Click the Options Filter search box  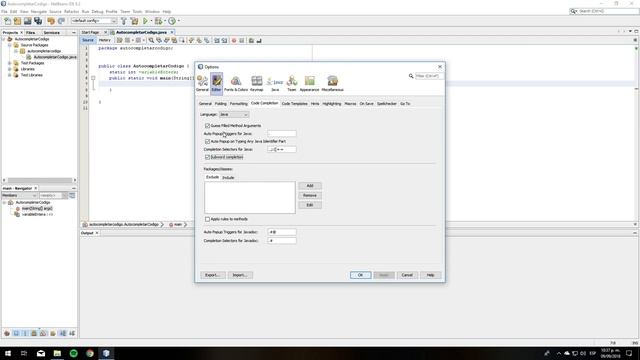[x=429, y=76]
